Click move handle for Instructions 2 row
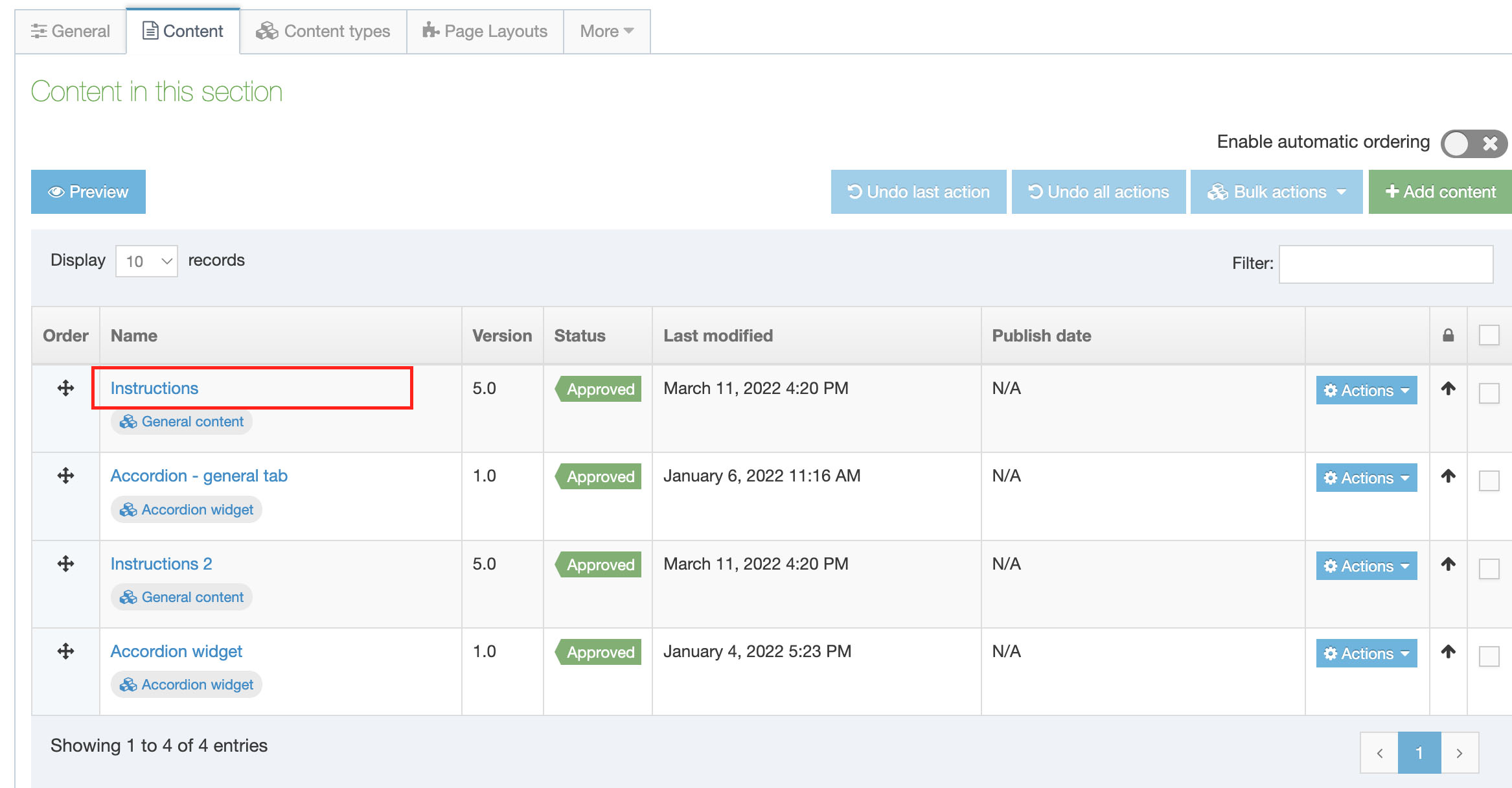This screenshot has width=1512, height=788. click(65, 564)
